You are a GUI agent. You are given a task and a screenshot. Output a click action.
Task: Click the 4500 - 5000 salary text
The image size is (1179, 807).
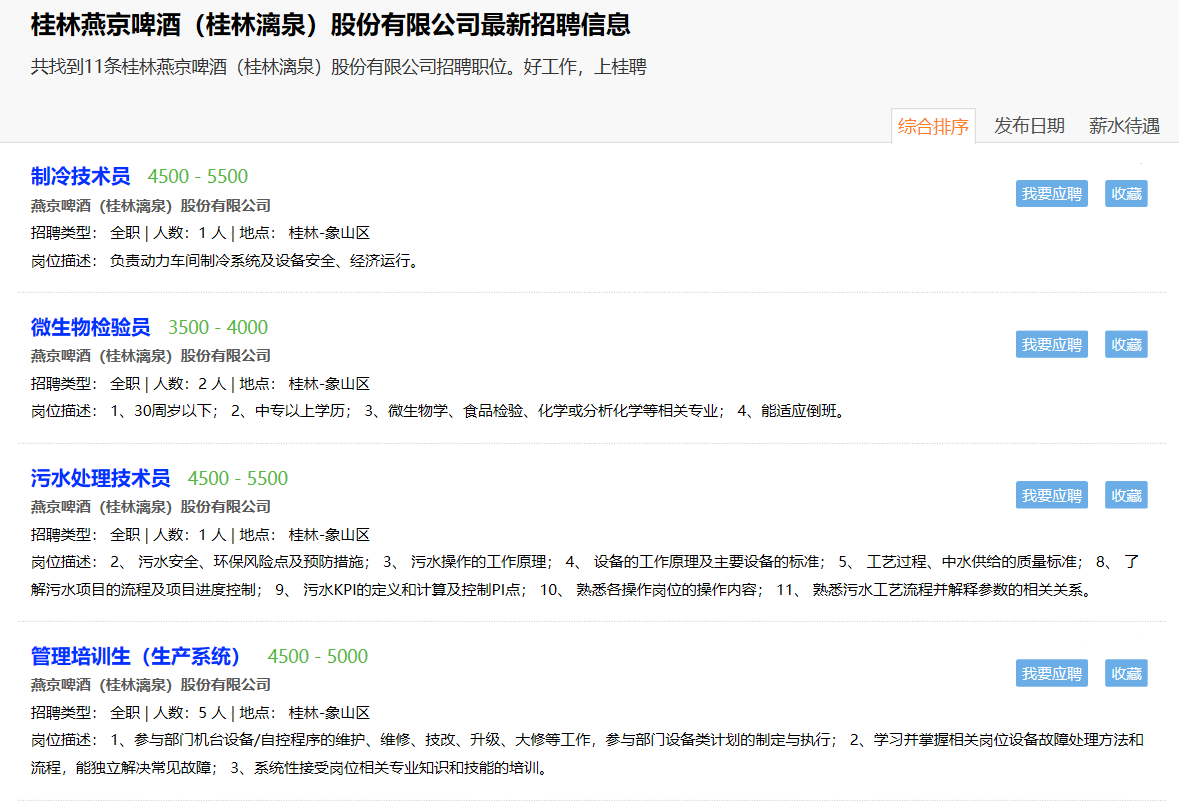[x=318, y=657]
